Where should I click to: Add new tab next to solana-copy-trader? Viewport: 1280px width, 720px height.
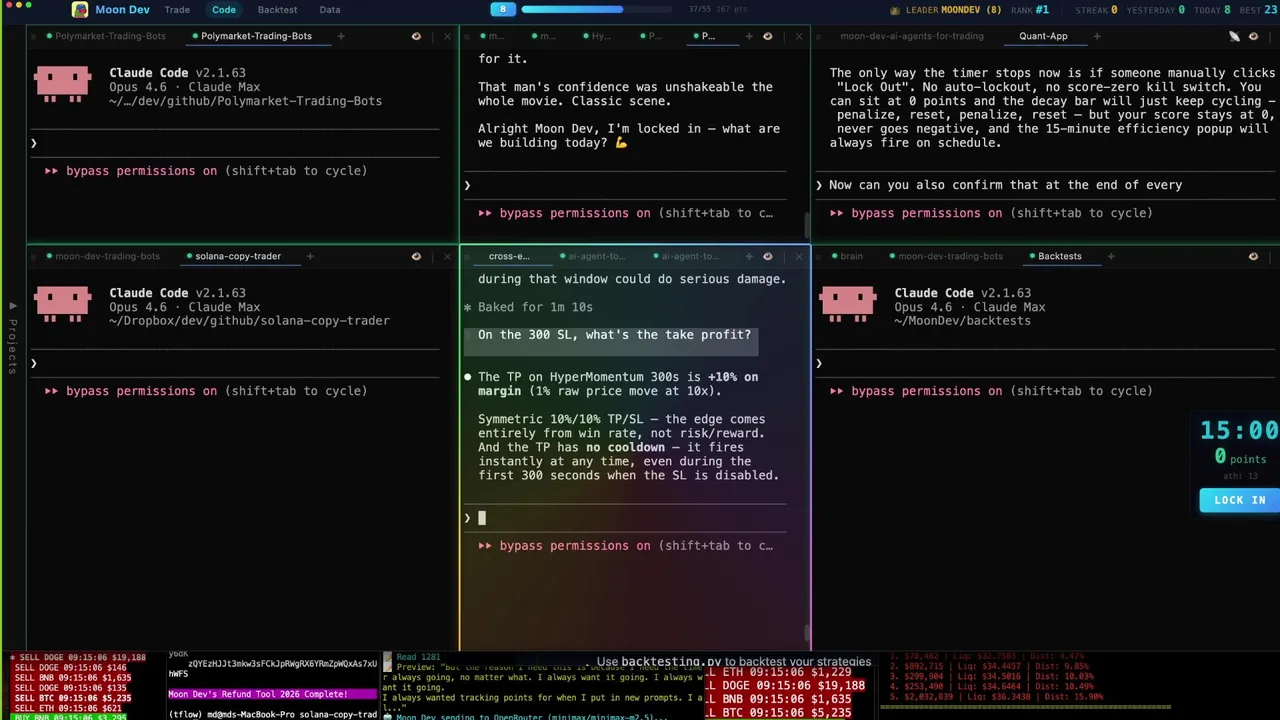tap(310, 256)
